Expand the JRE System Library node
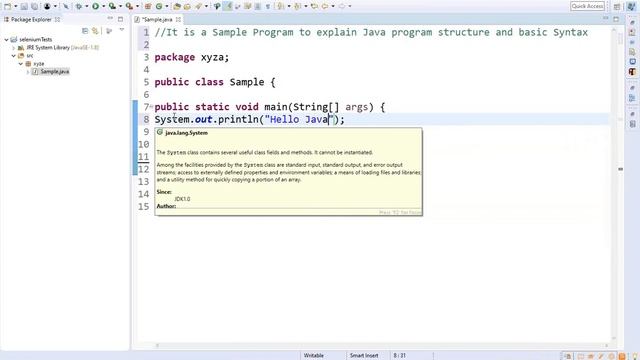This screenshot has width=640, height=360. [13, 48]
